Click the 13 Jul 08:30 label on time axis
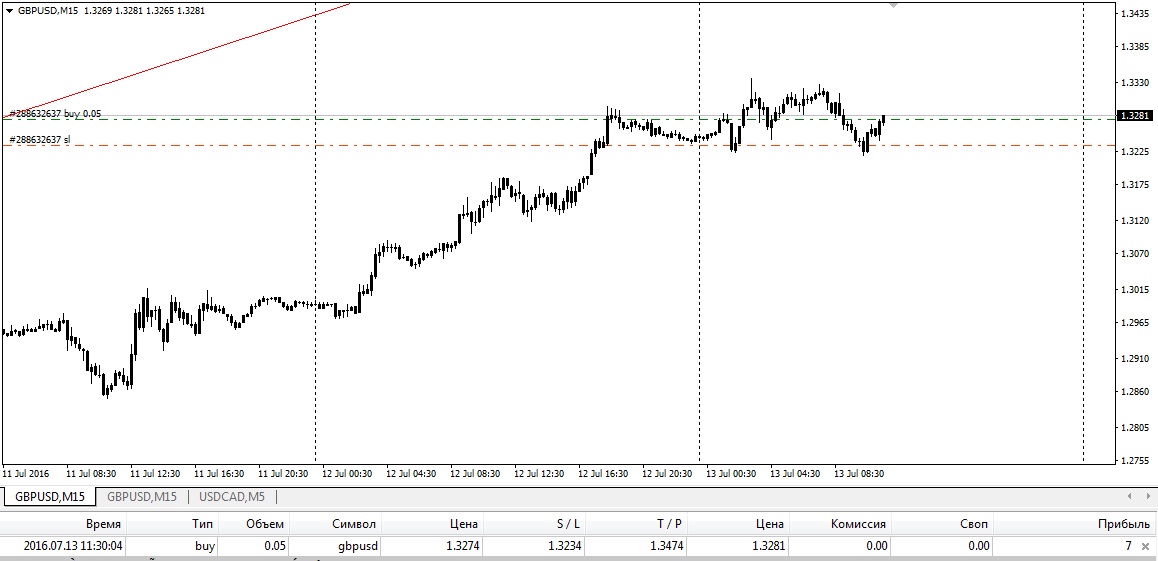This screenshot has width=1158, height=561. tap(860, 473)
